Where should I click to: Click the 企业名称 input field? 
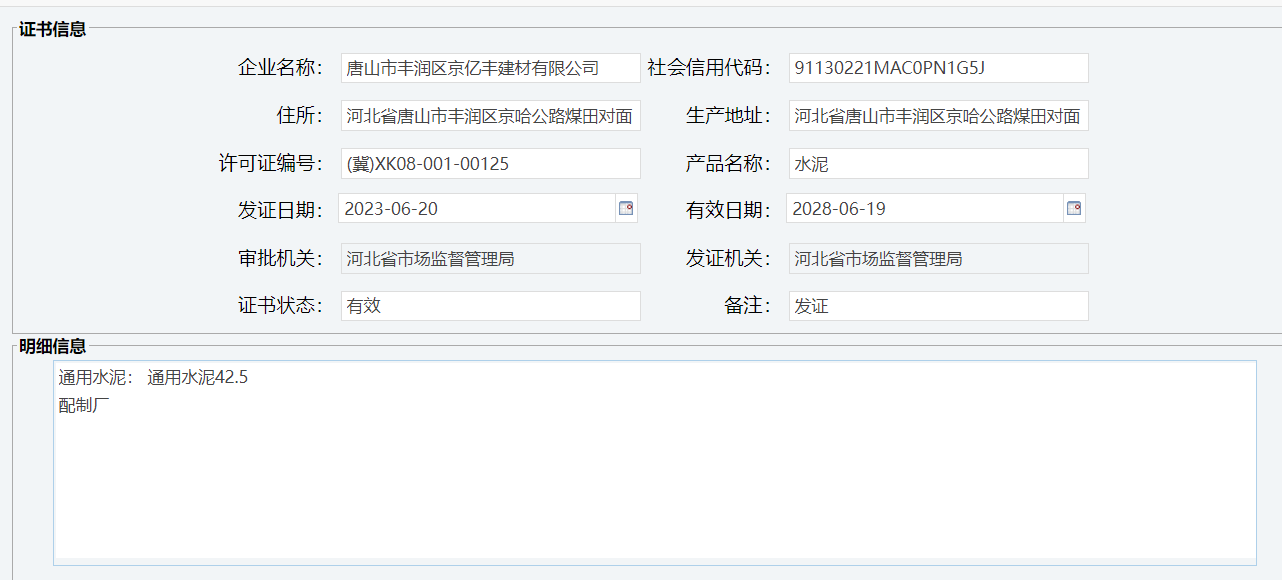pyautogui.click(x=490, y=68)
